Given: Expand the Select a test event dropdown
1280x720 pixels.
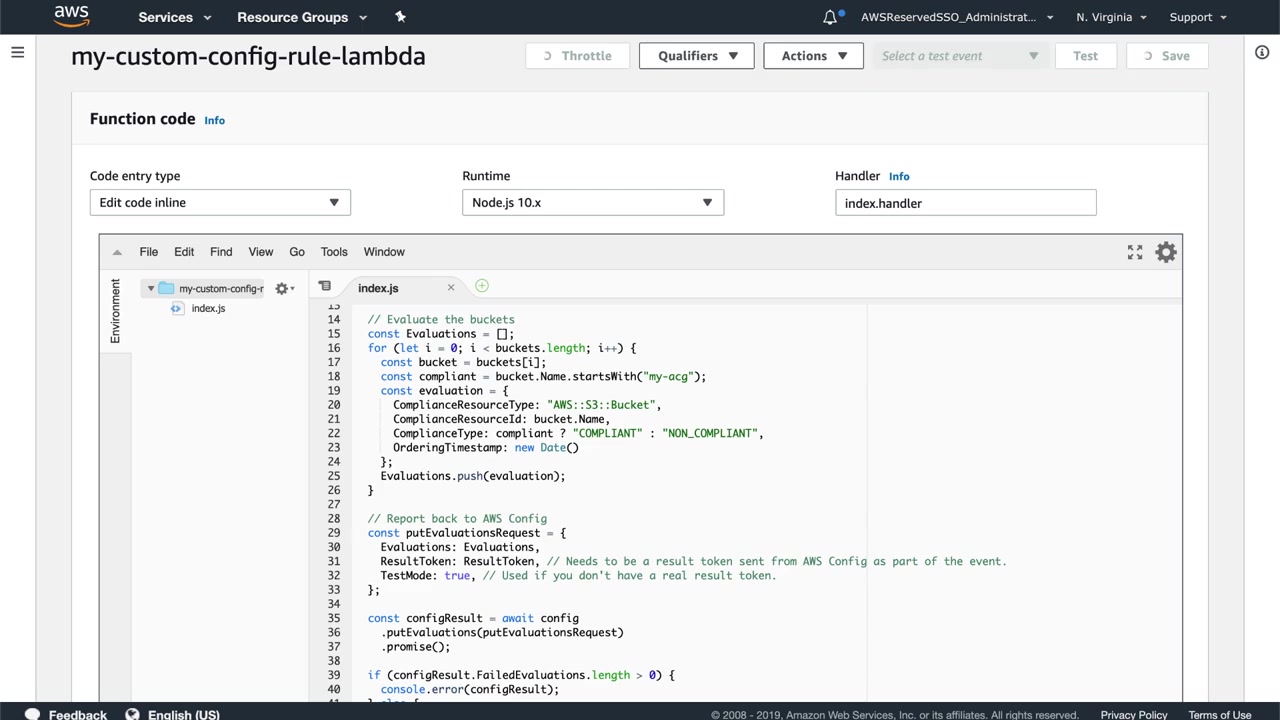Looking at the screenshot, I should 960,56.
